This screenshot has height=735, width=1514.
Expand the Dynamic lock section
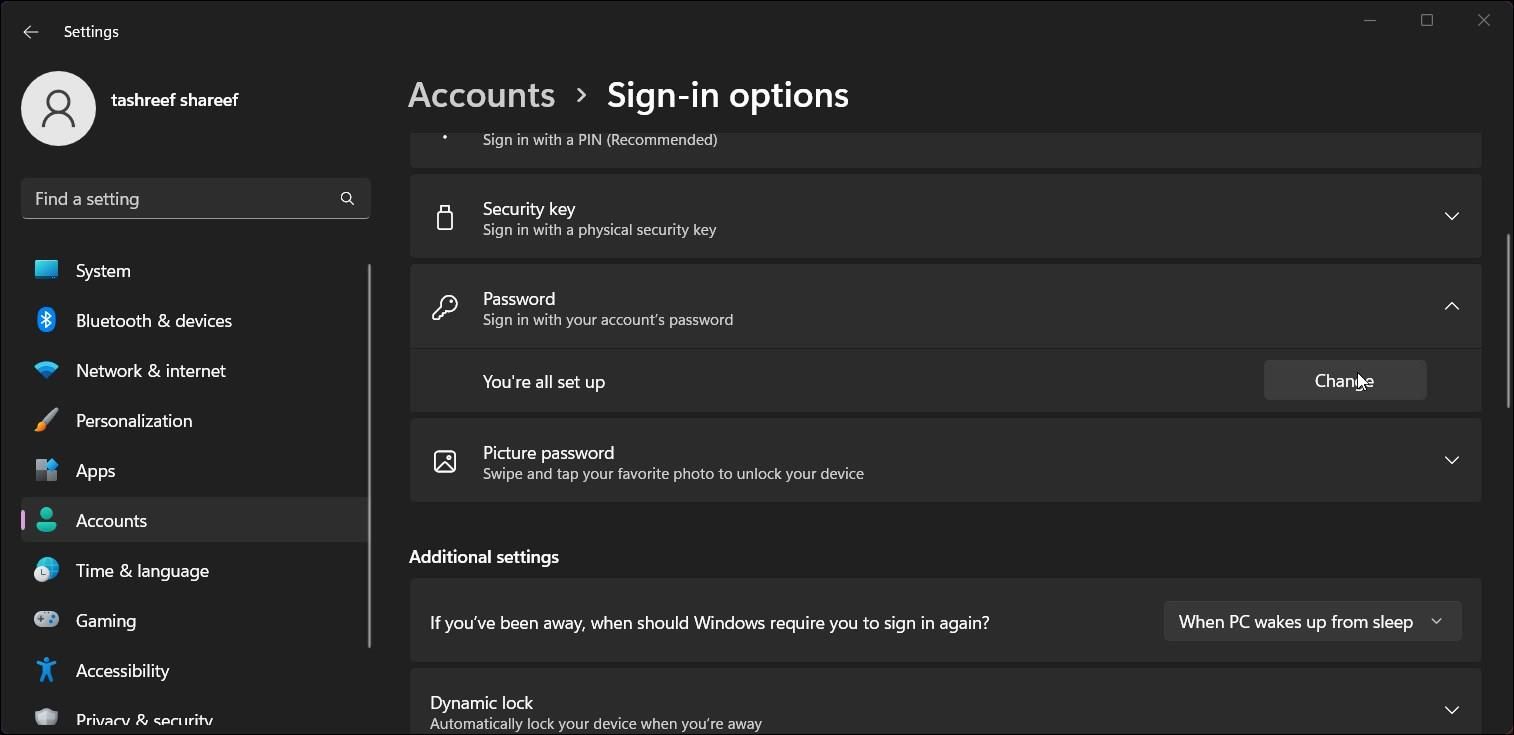click(1451, 709)
